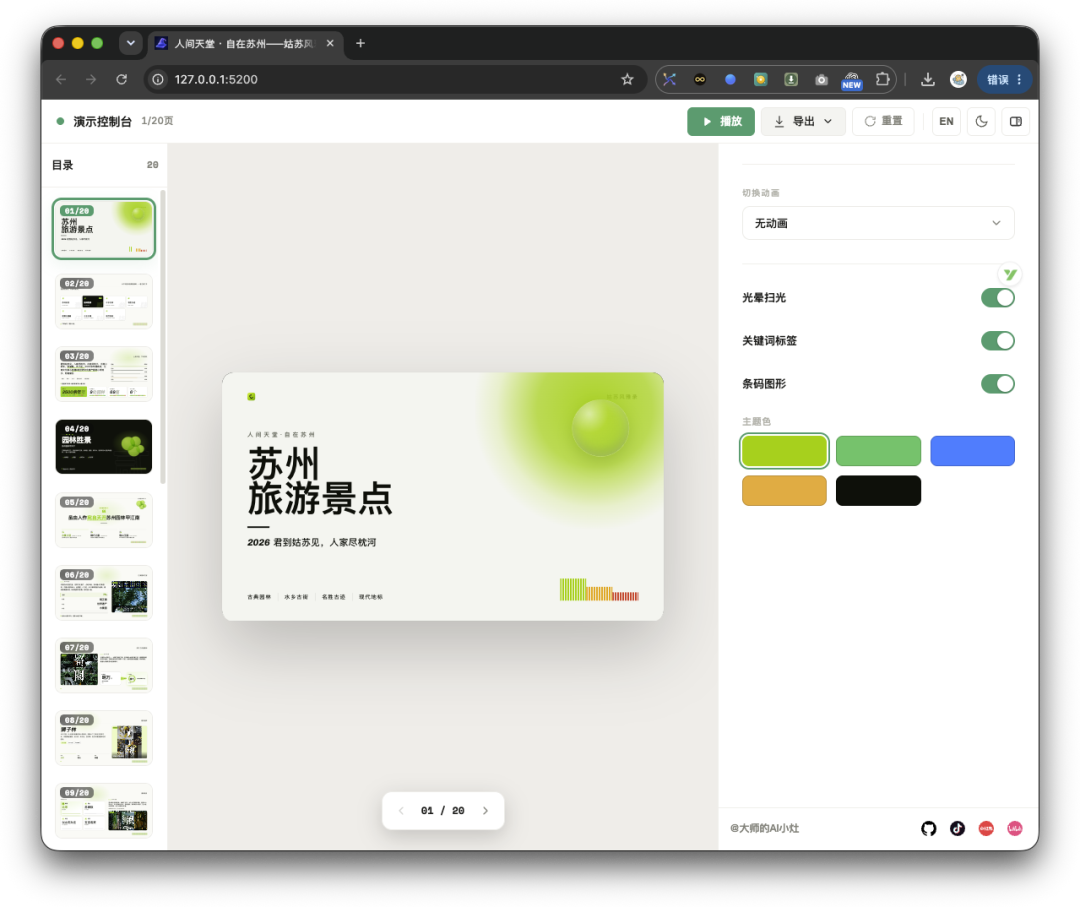Pick the blue theme color

click(x=973, y=451)
